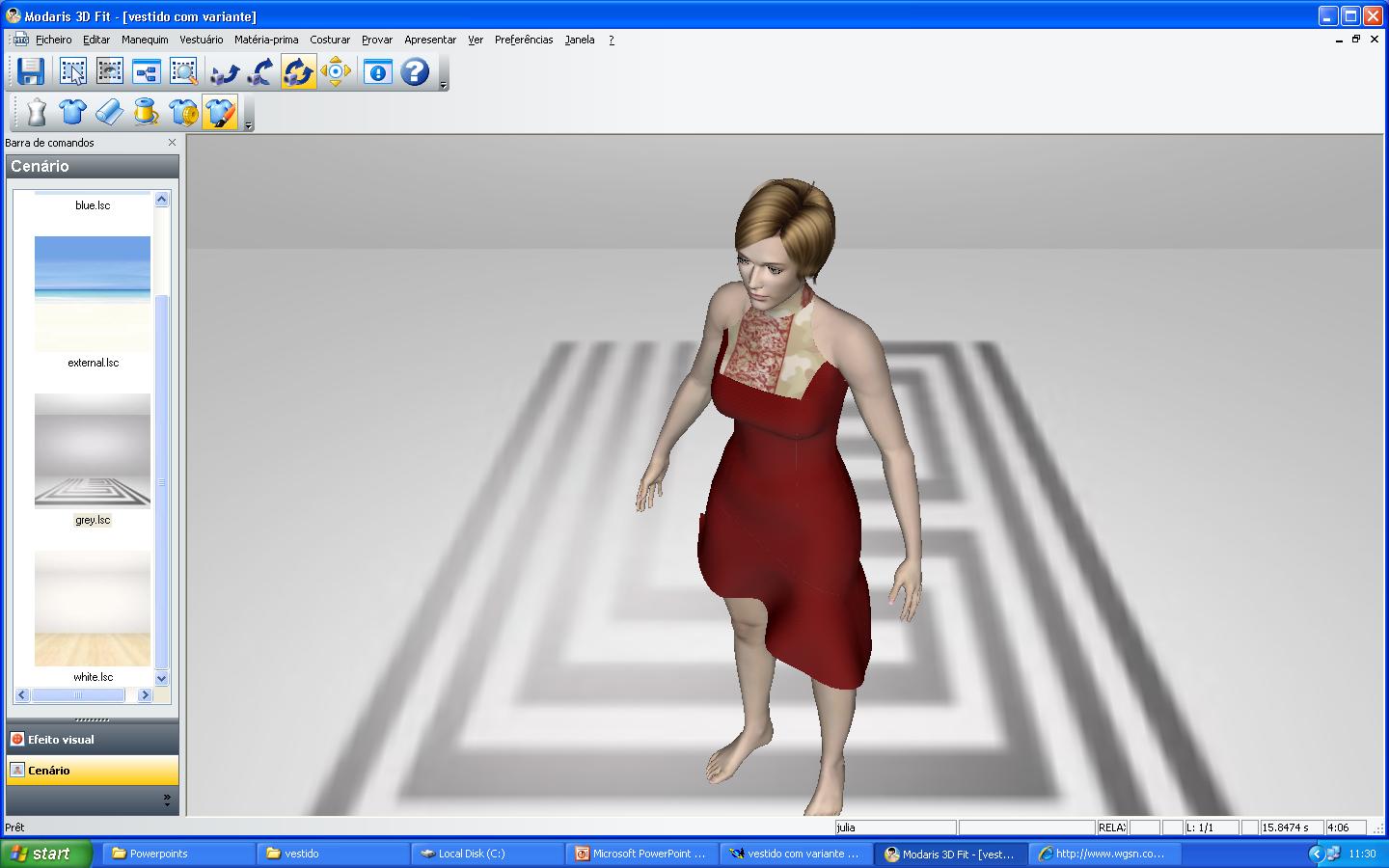Click the vertical scrollbar up arrow in scene list
Viewport: 1389px width, 868px height.
(x=162, y=200)
